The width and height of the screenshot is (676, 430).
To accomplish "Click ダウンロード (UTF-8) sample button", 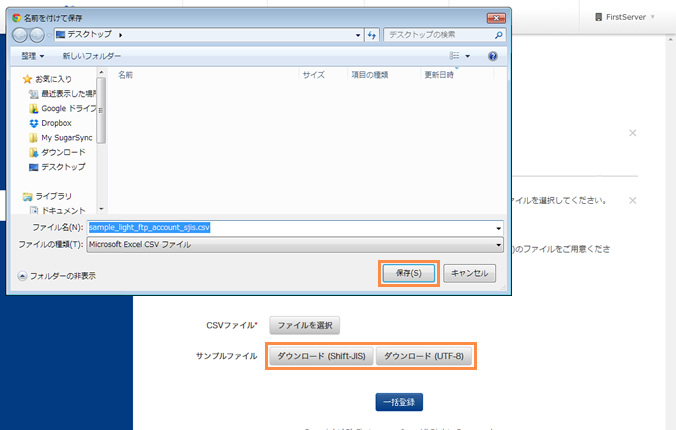I will [x=424, y=356].
